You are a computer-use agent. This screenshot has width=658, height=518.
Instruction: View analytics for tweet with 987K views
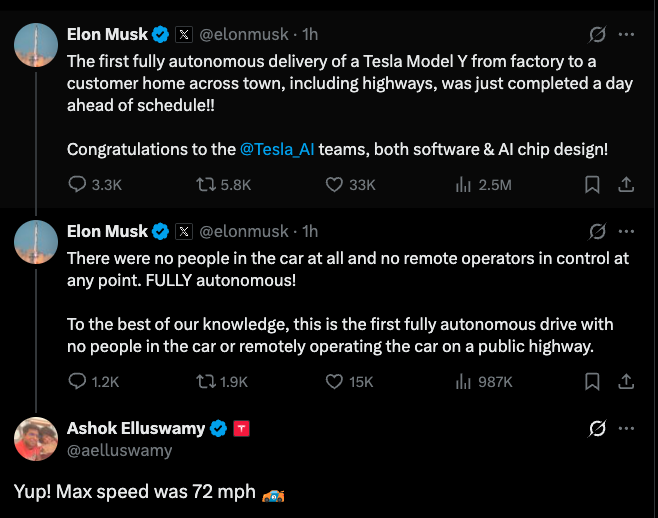coord(463,381)
